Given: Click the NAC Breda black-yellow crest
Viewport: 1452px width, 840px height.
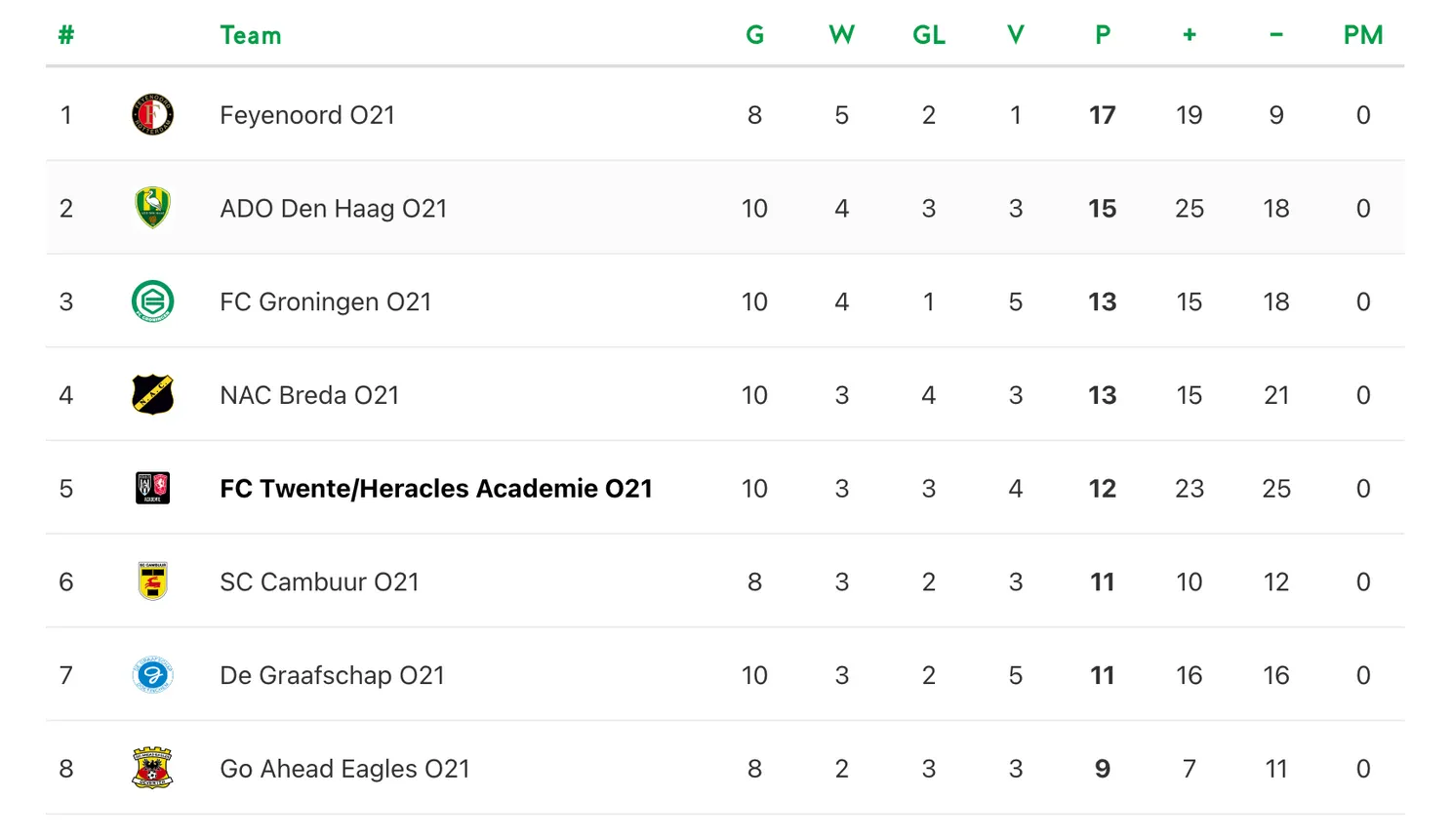Looking at the screenshot, I should pyautogui.click(x=152, y=395).
